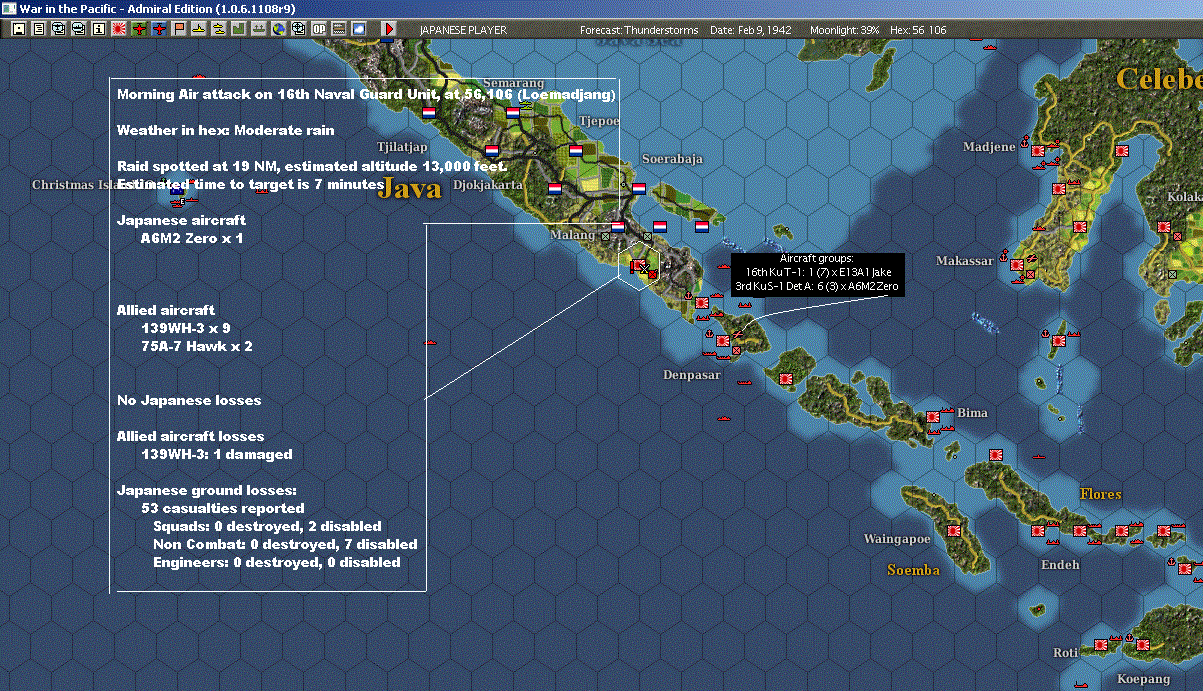Select the red plane on green background icon
The height and width of the screenshot is (691, 1203).
click(x=139, y=29)
